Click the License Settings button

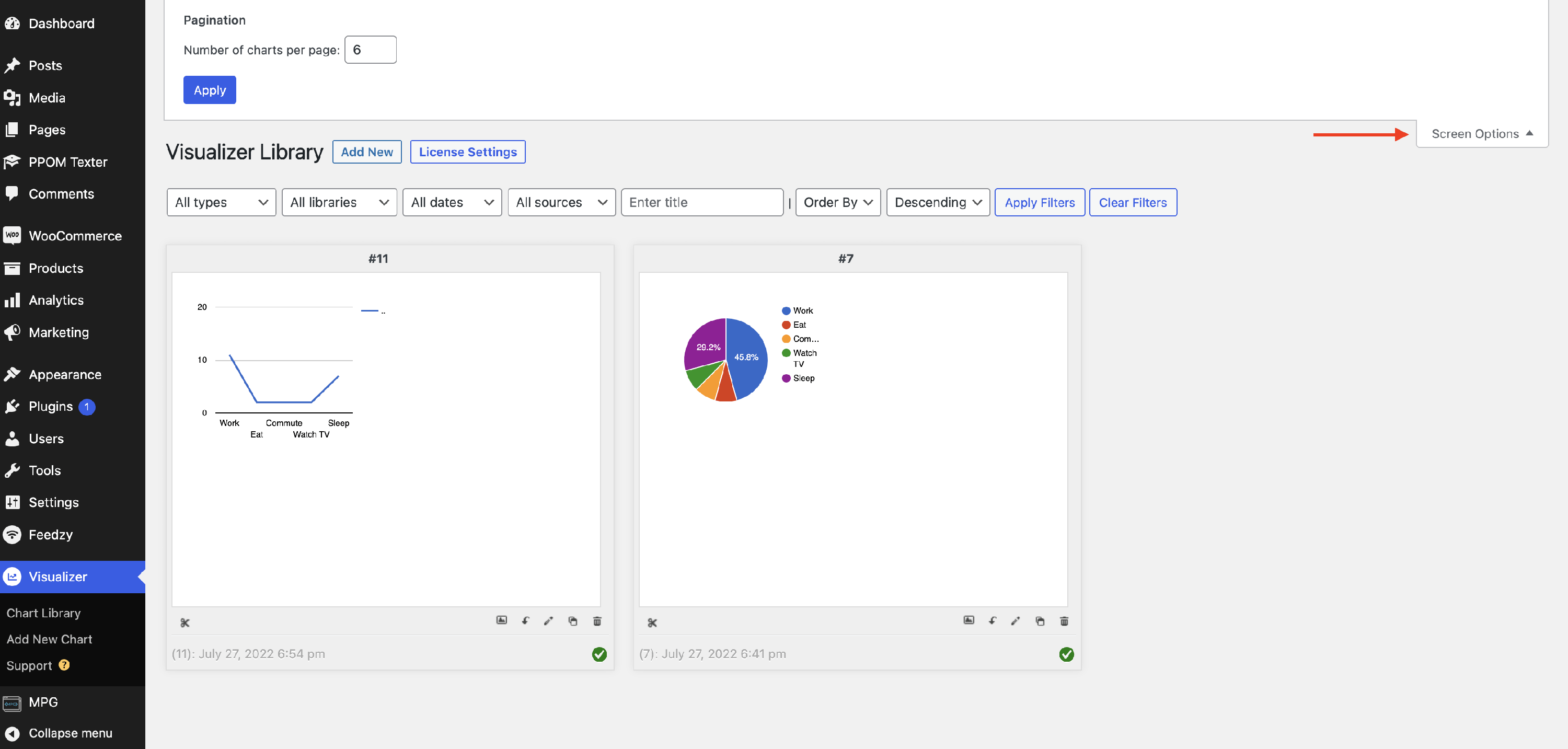[467, 152]
